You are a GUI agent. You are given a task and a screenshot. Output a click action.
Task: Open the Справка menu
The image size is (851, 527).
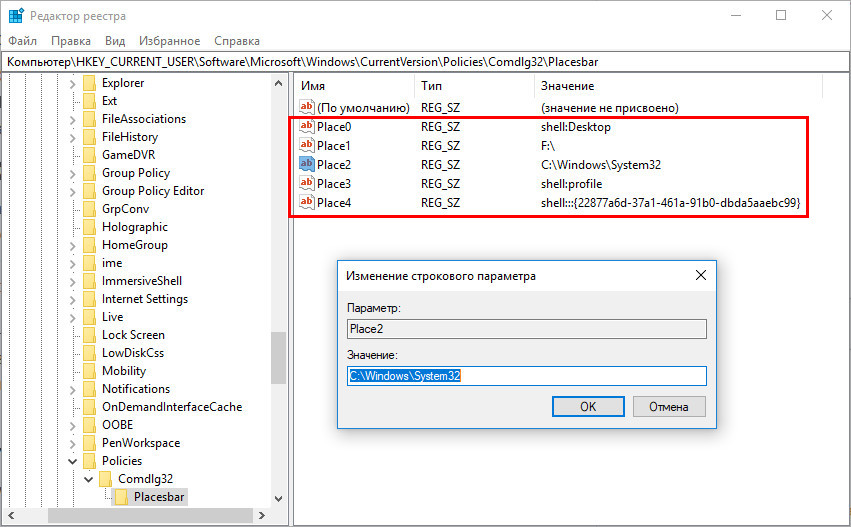click(237, 41)
